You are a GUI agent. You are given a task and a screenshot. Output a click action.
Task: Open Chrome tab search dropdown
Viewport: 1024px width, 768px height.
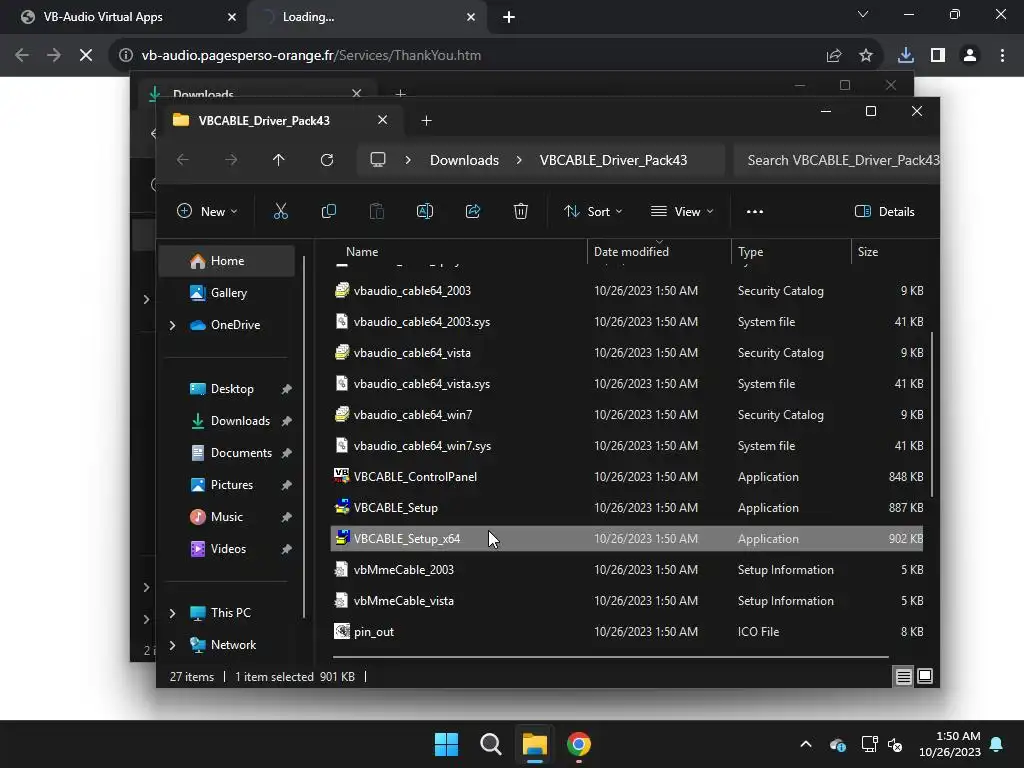863,14
